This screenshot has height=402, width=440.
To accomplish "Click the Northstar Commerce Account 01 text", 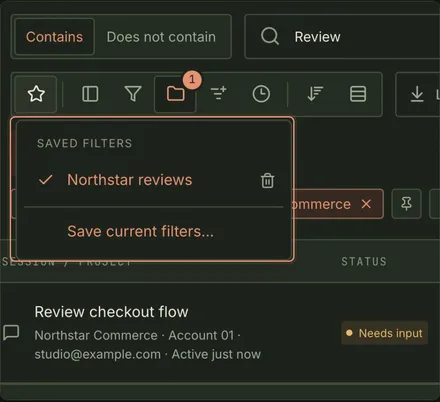I will pyautogui.click(x=137, y=335).
